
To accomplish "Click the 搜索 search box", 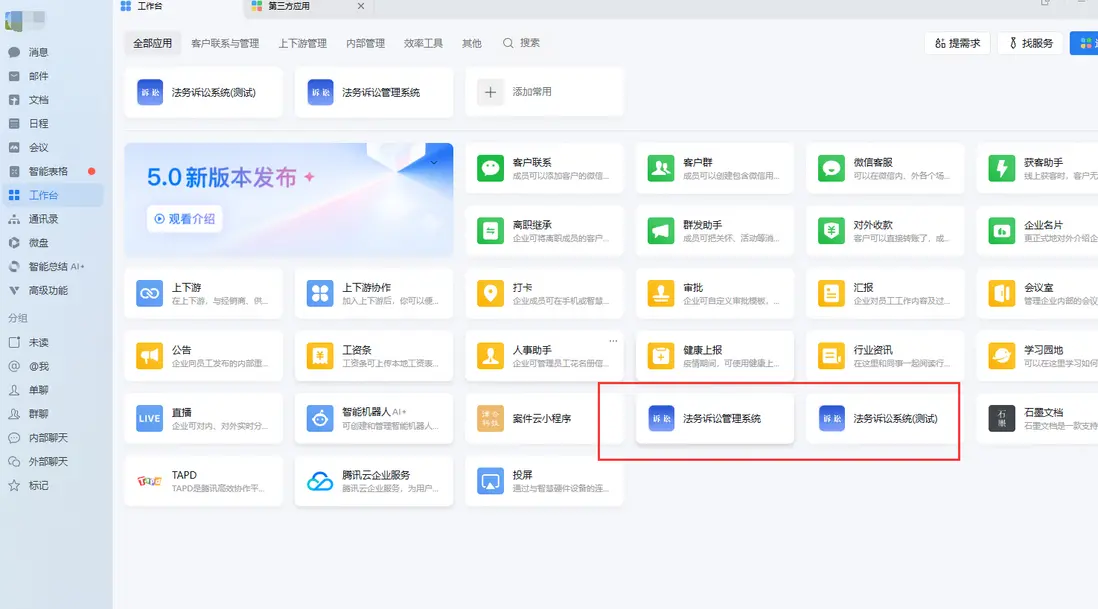I will pyautogui.click(x=522, y=43).
